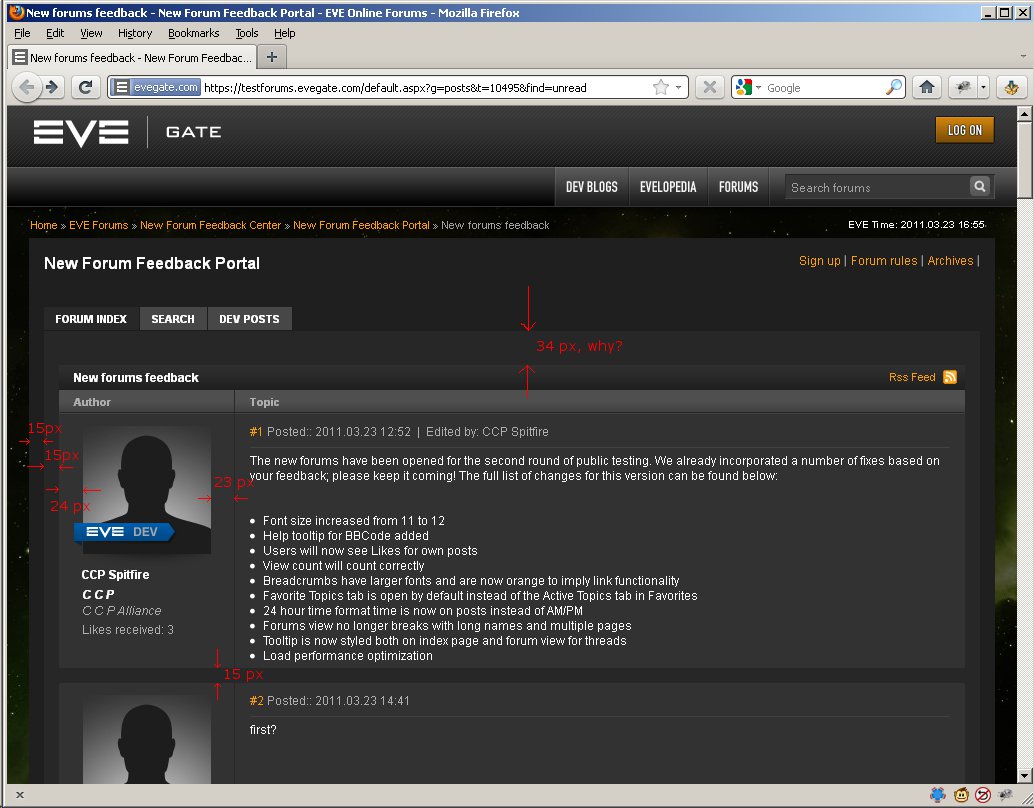The height and width of the screenshot is (808, 1034).
Task: Click the EVE DEV badge on avatar
Action: 123,532
